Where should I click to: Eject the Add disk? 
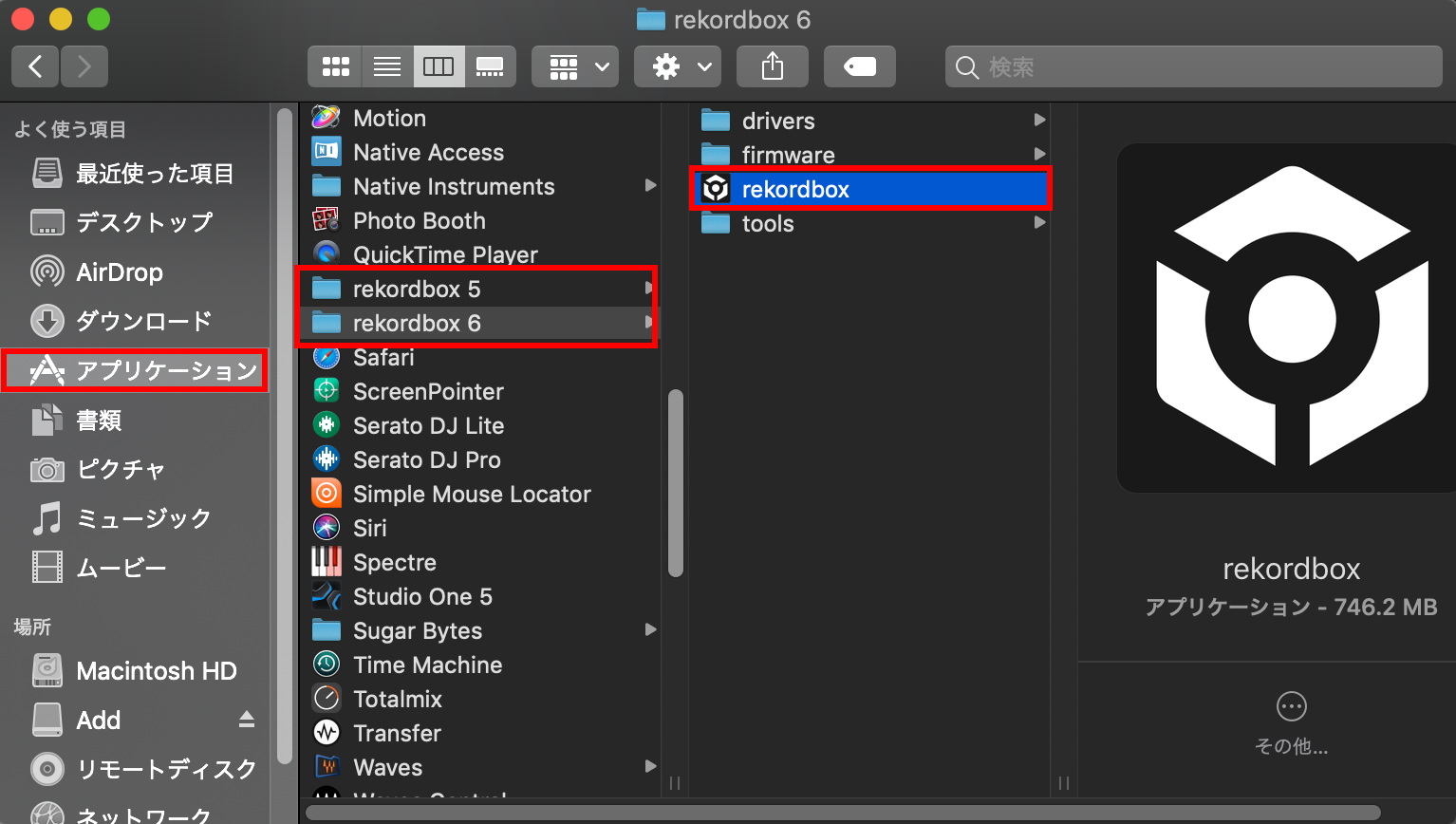point(247,720)
